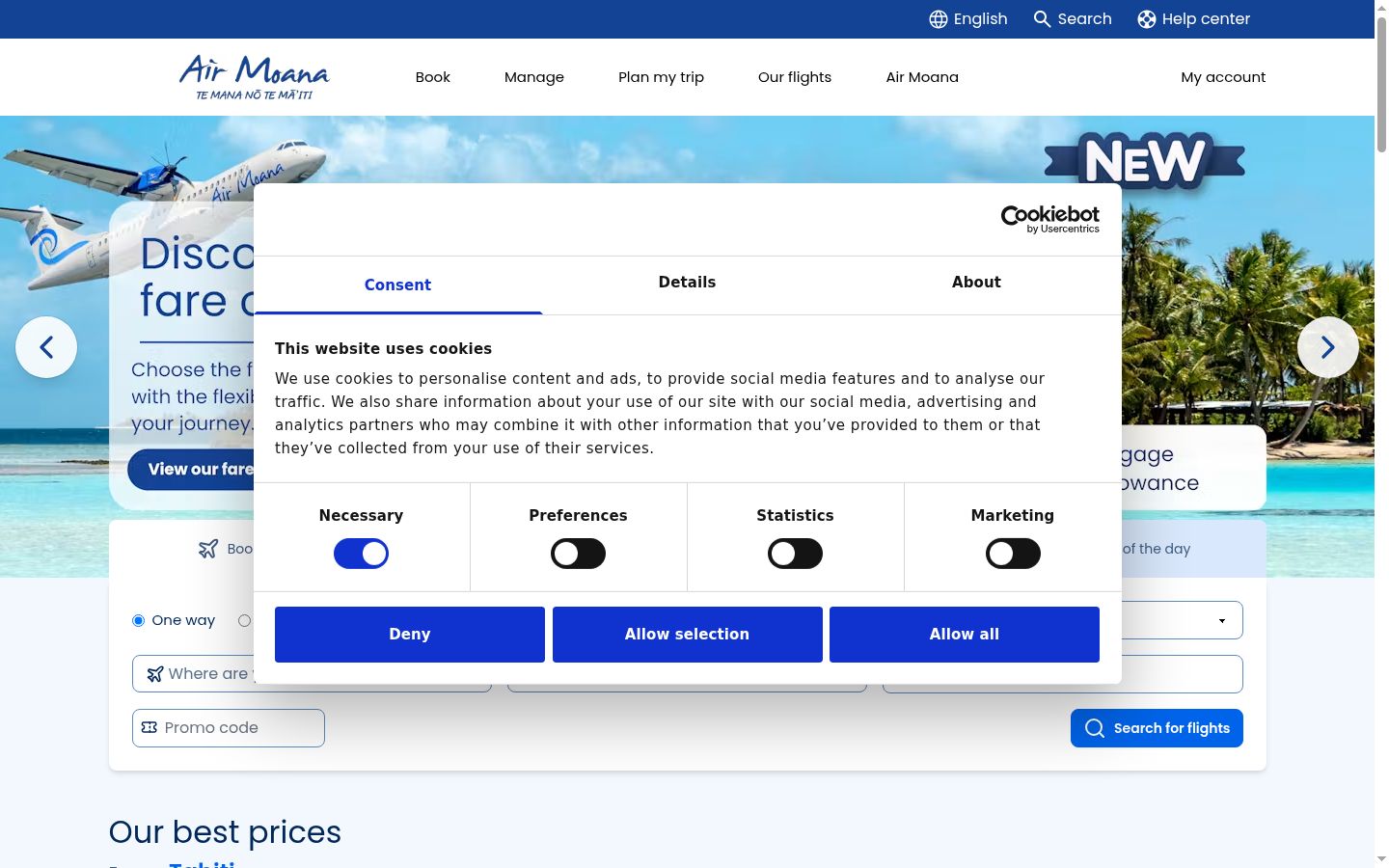Click the plane icon in departure field
Image resolution: width=1389 pixels, height=868 pixels.
click(155, 674)
